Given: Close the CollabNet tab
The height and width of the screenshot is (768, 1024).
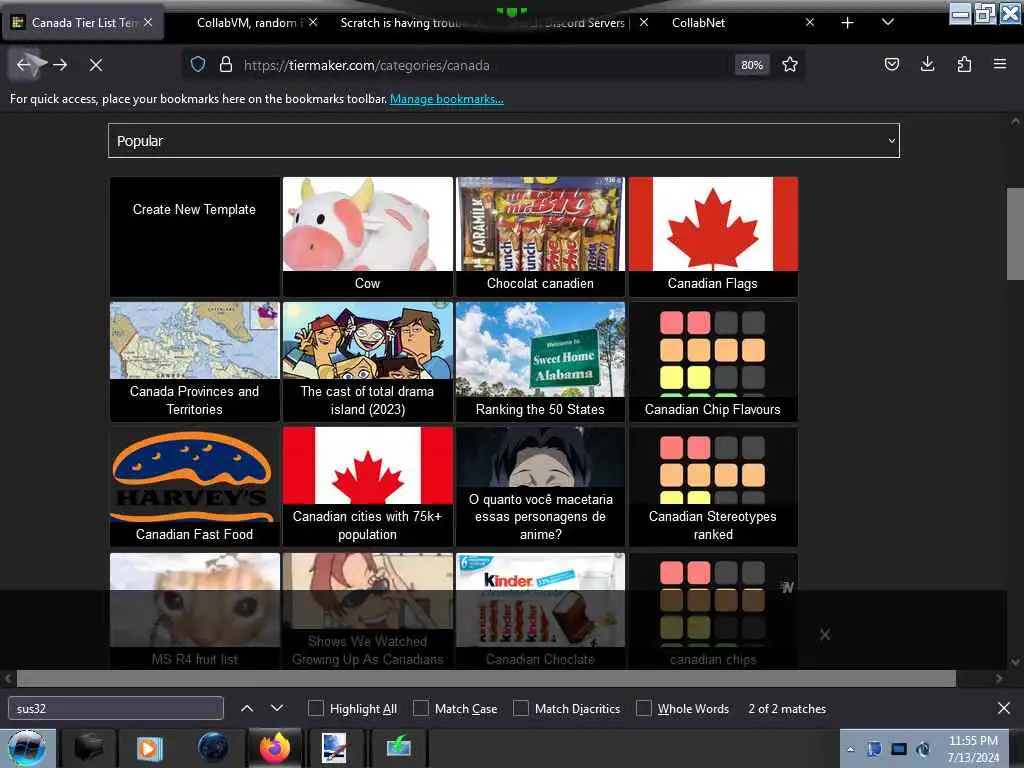Looking at the screenshot, I should (x=810, y=22).
